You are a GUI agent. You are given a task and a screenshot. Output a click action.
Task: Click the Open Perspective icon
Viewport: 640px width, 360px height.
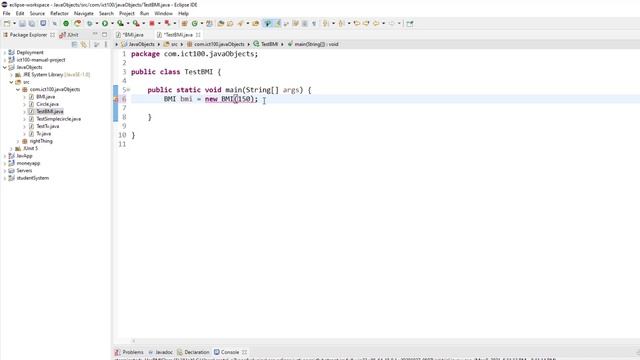click(409, 24)
